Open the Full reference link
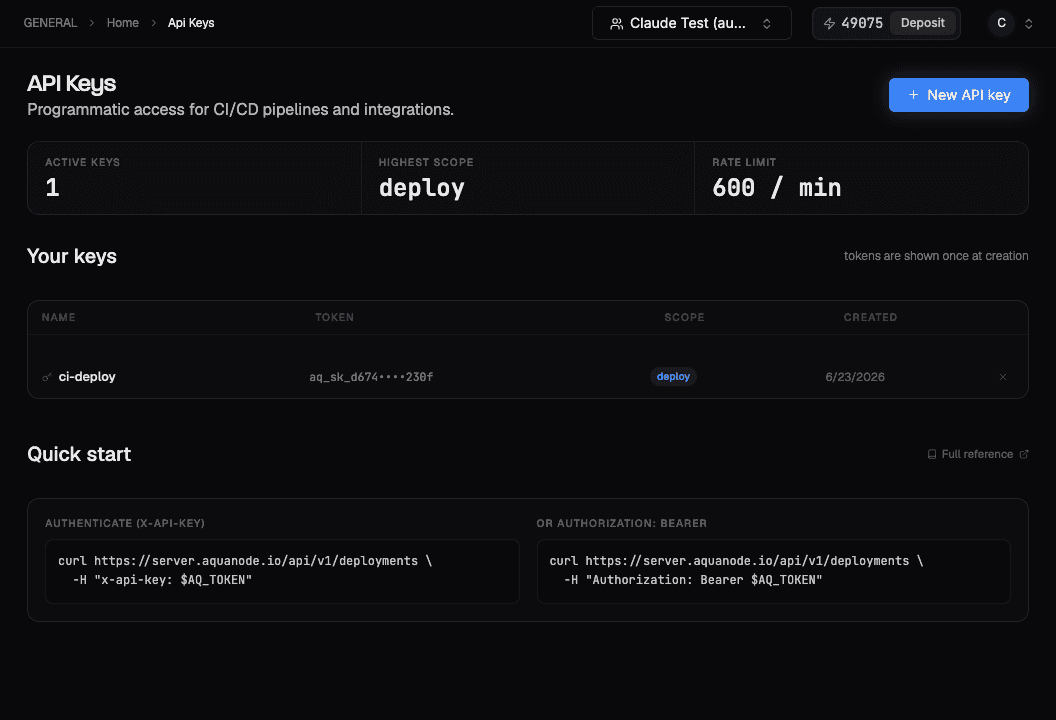 977,454
